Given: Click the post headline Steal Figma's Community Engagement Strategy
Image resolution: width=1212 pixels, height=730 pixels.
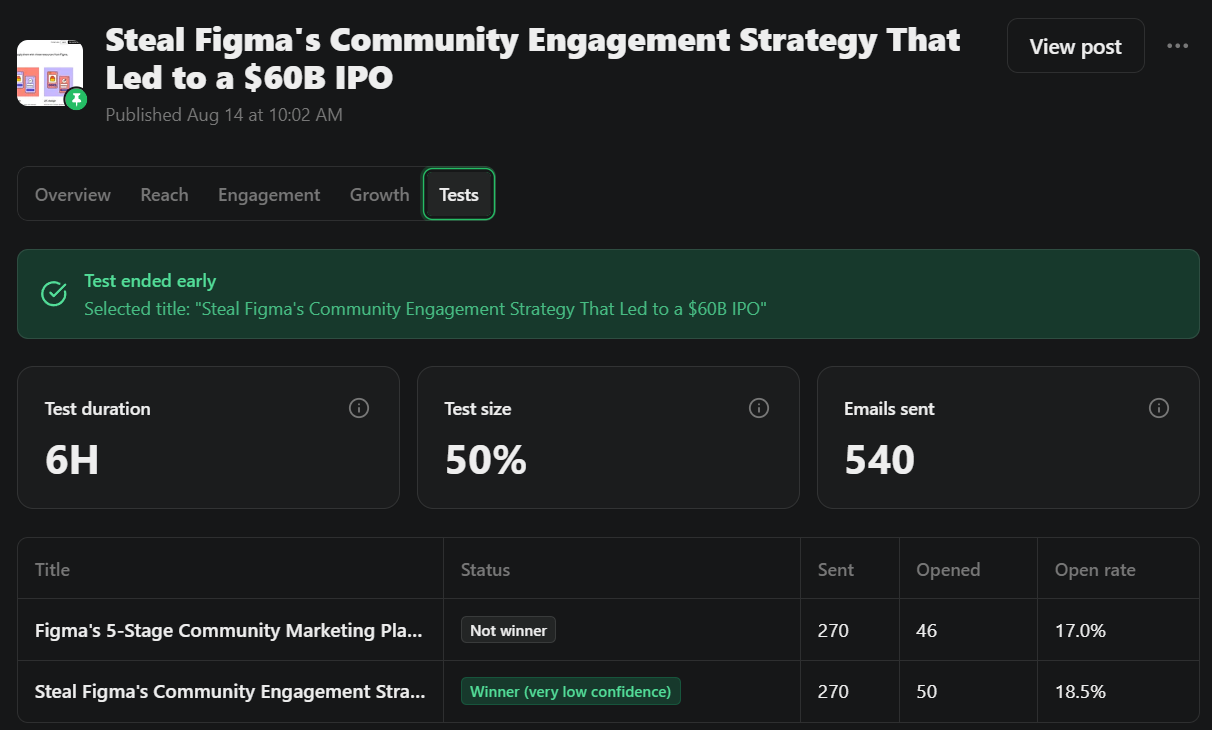Looking at the screenshot, I should (x=533, y=58).
